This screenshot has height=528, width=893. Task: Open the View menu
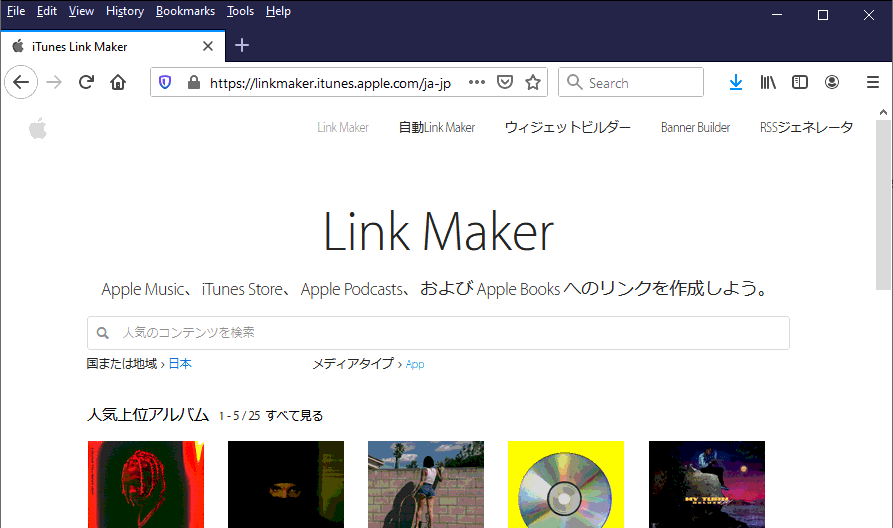(81, 11)
